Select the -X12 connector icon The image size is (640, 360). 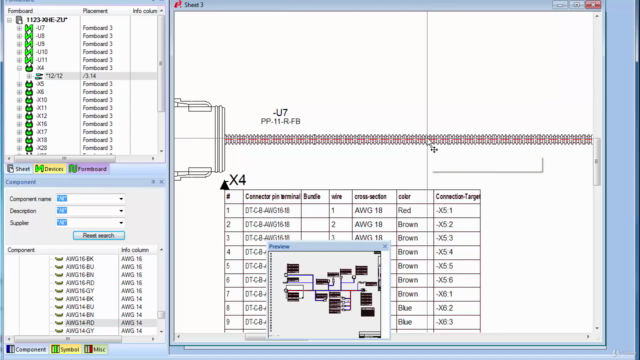[x=29, y=116]
